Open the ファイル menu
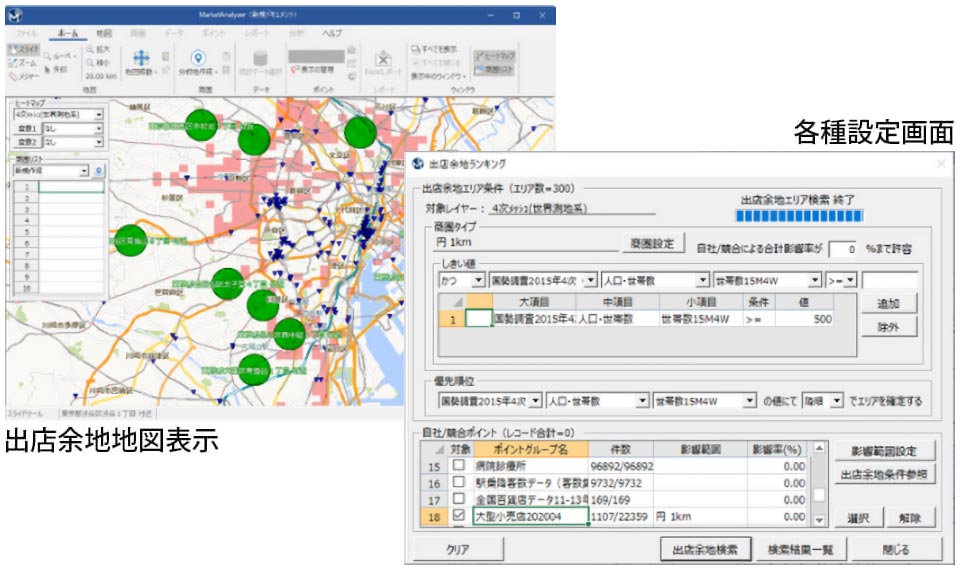Image resolution: width=960 pixels, height=570 pixels. pos(26,33)
